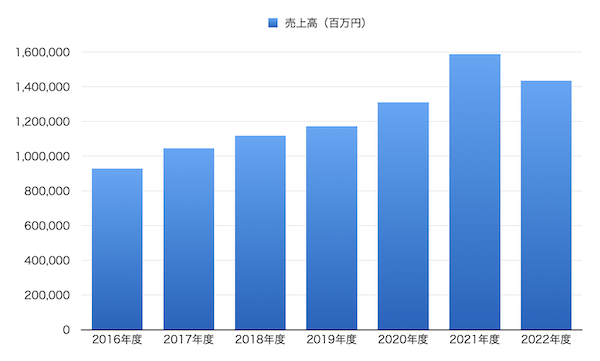Click the 2018年度 axis label
600x361 pixels.
(260, 340)
